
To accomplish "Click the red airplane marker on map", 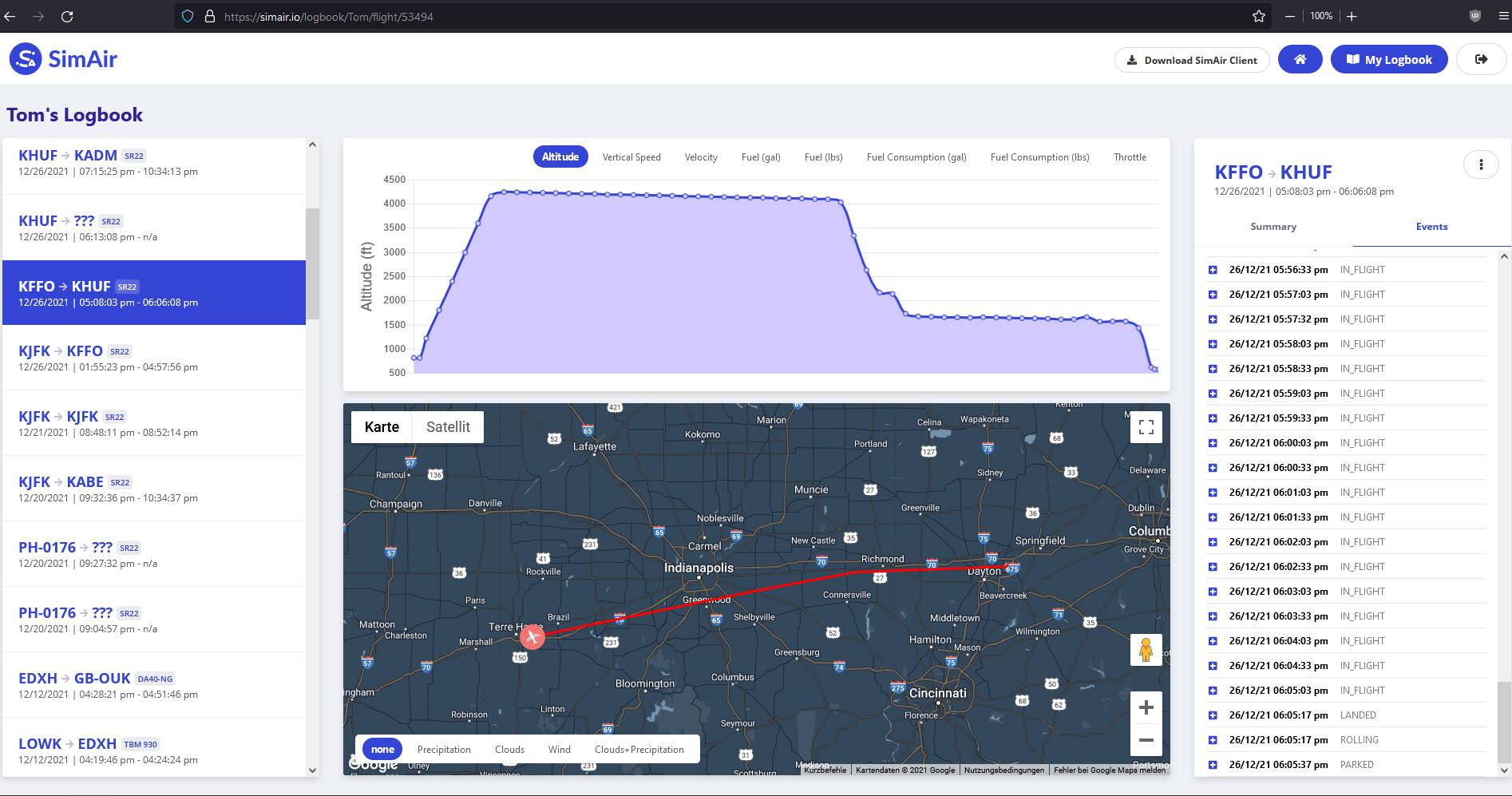I will pyautogui.click(x=532, y=636).
